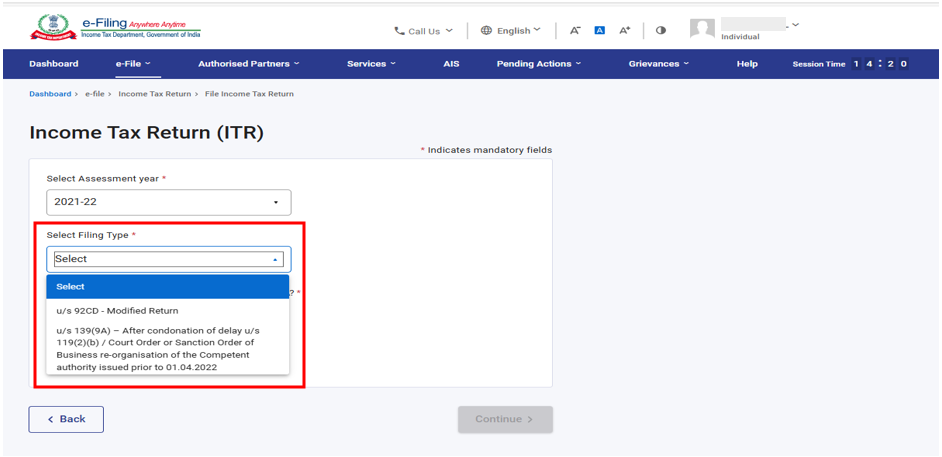Screen dimensions: 942x457
Task: Pick the highlighted Select placeholder option
Action: (168, 287)
